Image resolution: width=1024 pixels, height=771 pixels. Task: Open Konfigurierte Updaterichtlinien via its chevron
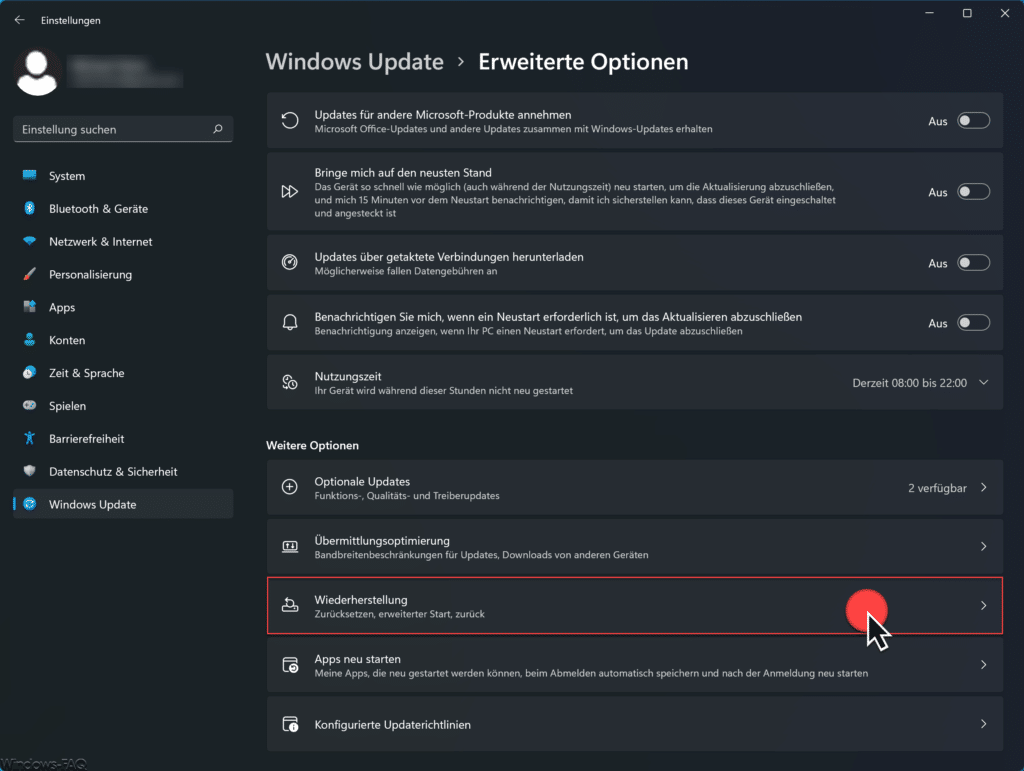(984, 724)
